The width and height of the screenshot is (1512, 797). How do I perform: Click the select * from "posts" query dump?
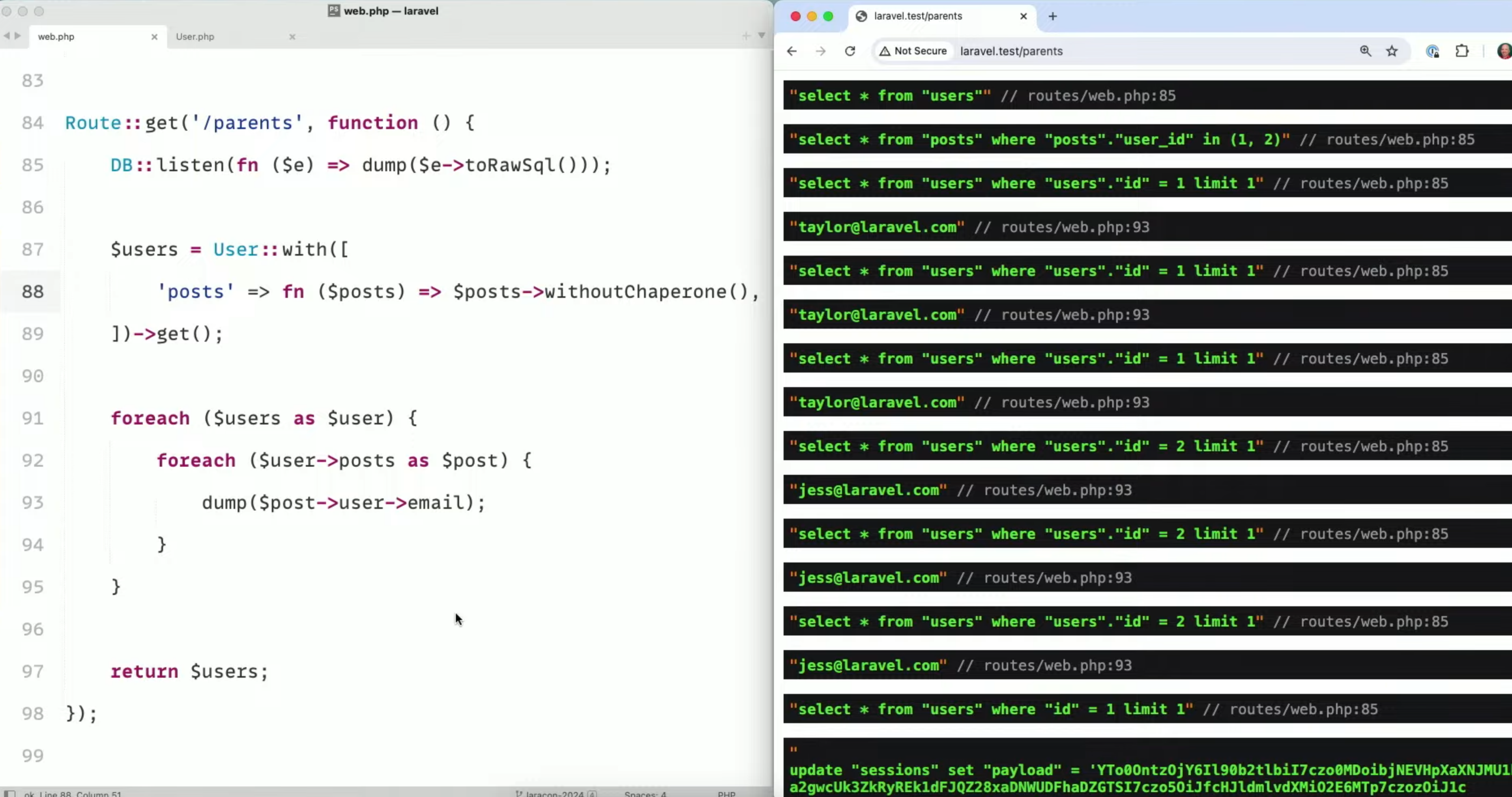[x=1147, y=139]
